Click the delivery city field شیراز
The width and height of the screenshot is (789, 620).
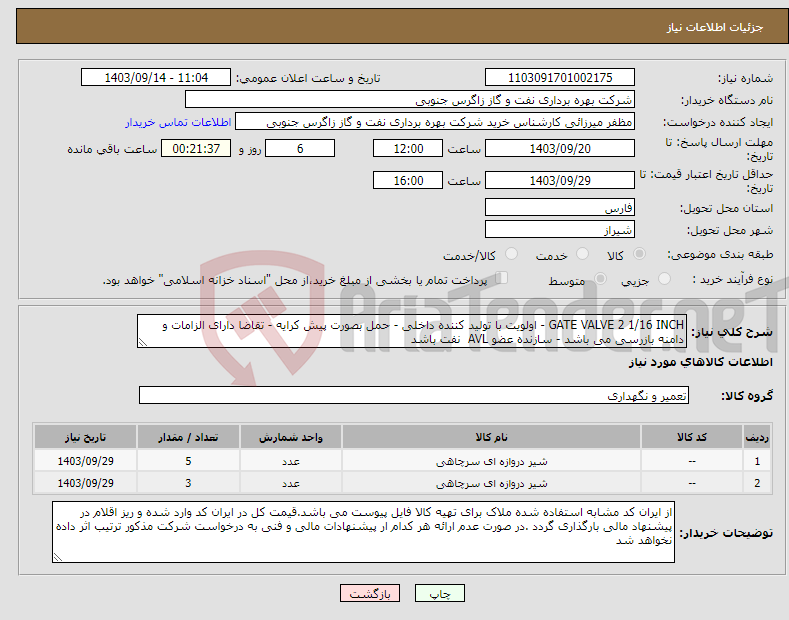coord(560,229)
